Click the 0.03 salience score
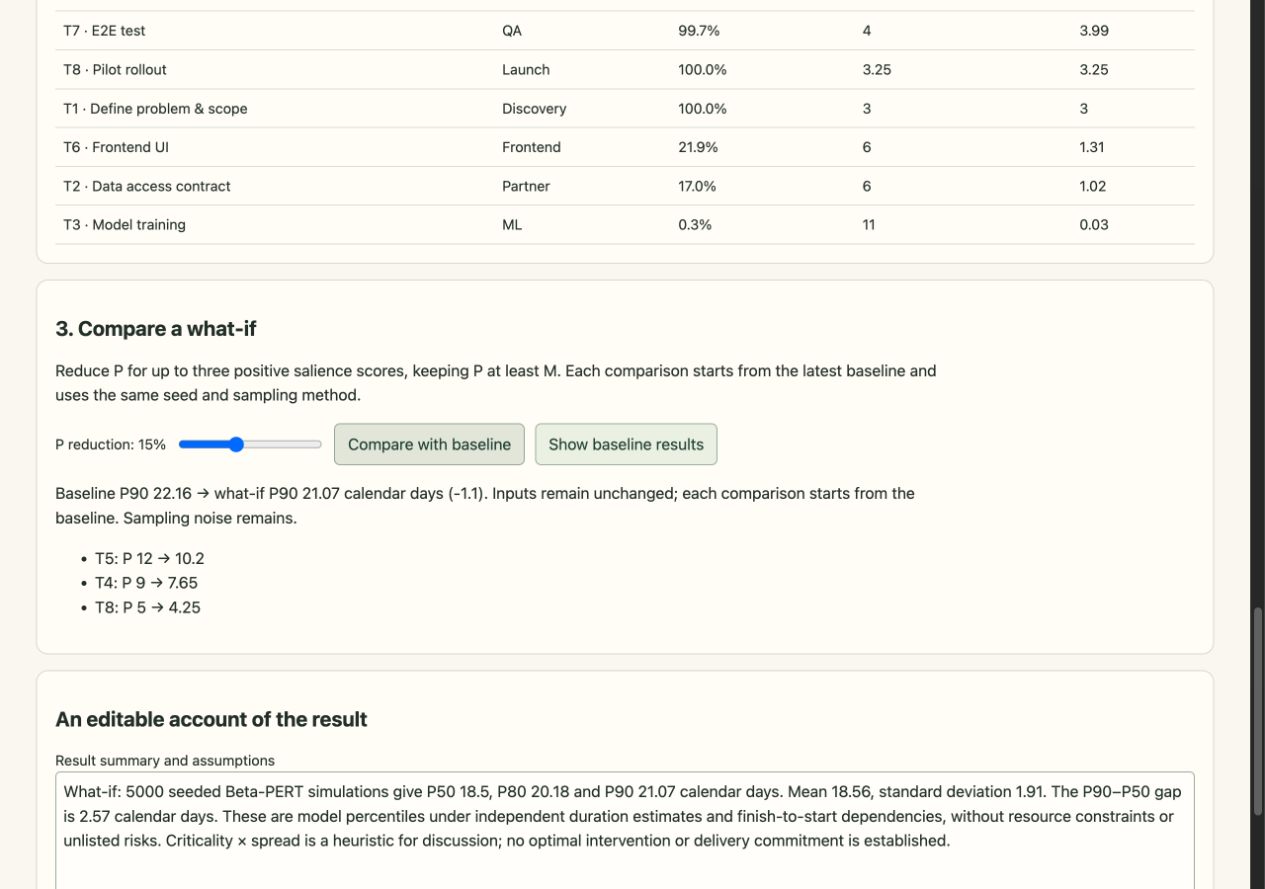This screenshot has height=889, width=1265. [x=1094, y=225]
